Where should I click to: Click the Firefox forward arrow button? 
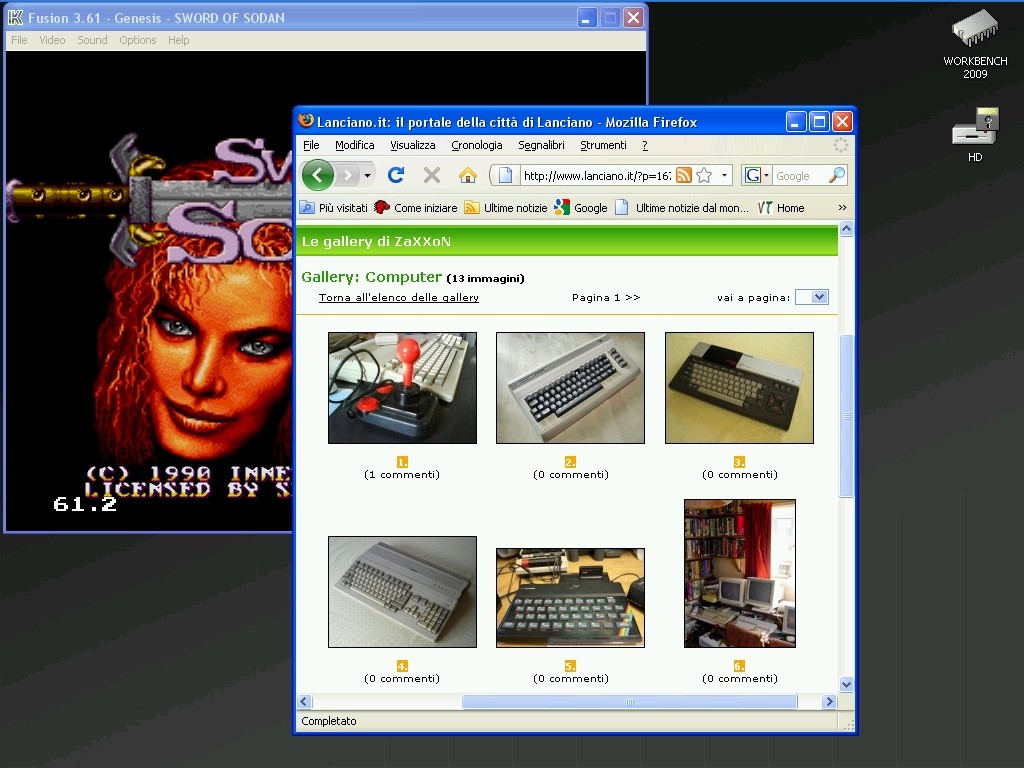pyautogui.click(x=347, y=175)
